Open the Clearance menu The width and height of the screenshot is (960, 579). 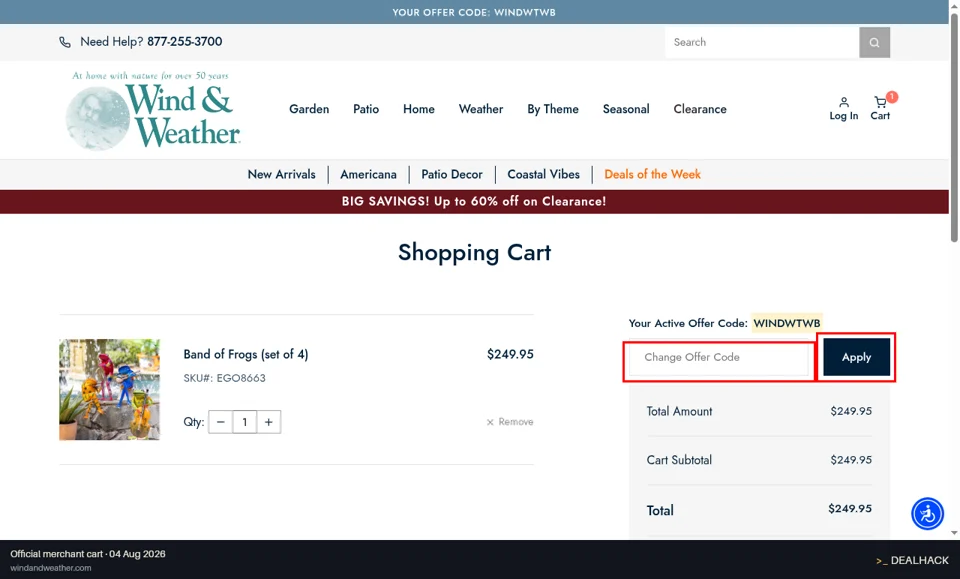point(700,109)
